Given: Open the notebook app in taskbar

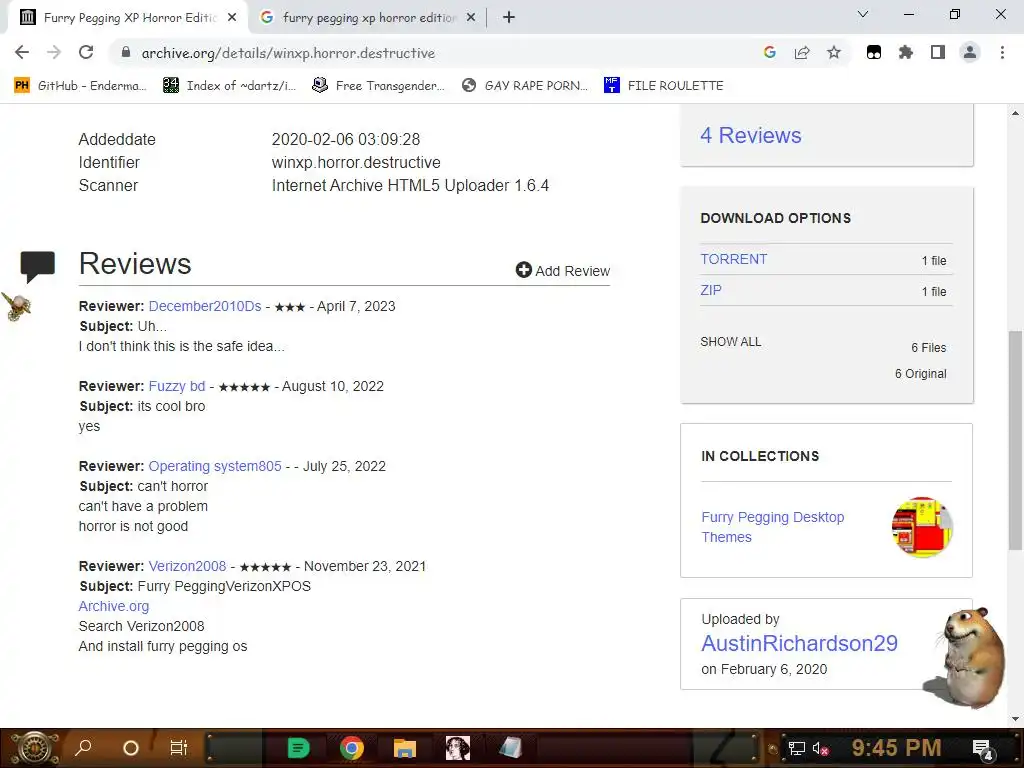Looking at the screenshot, I should pos(511,748).
